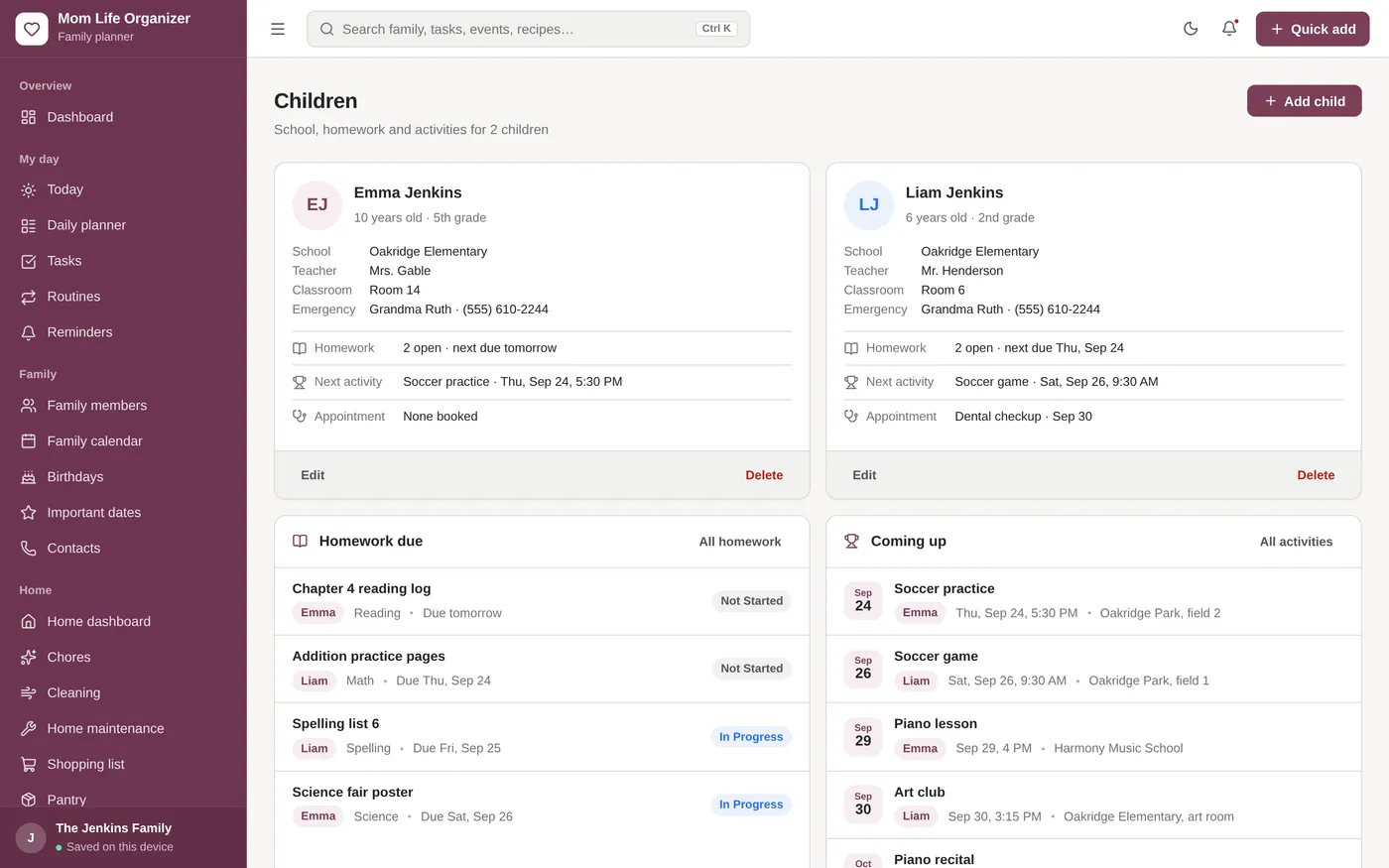
Task: Navigate to Tasks
Action: tap(123, 261)
